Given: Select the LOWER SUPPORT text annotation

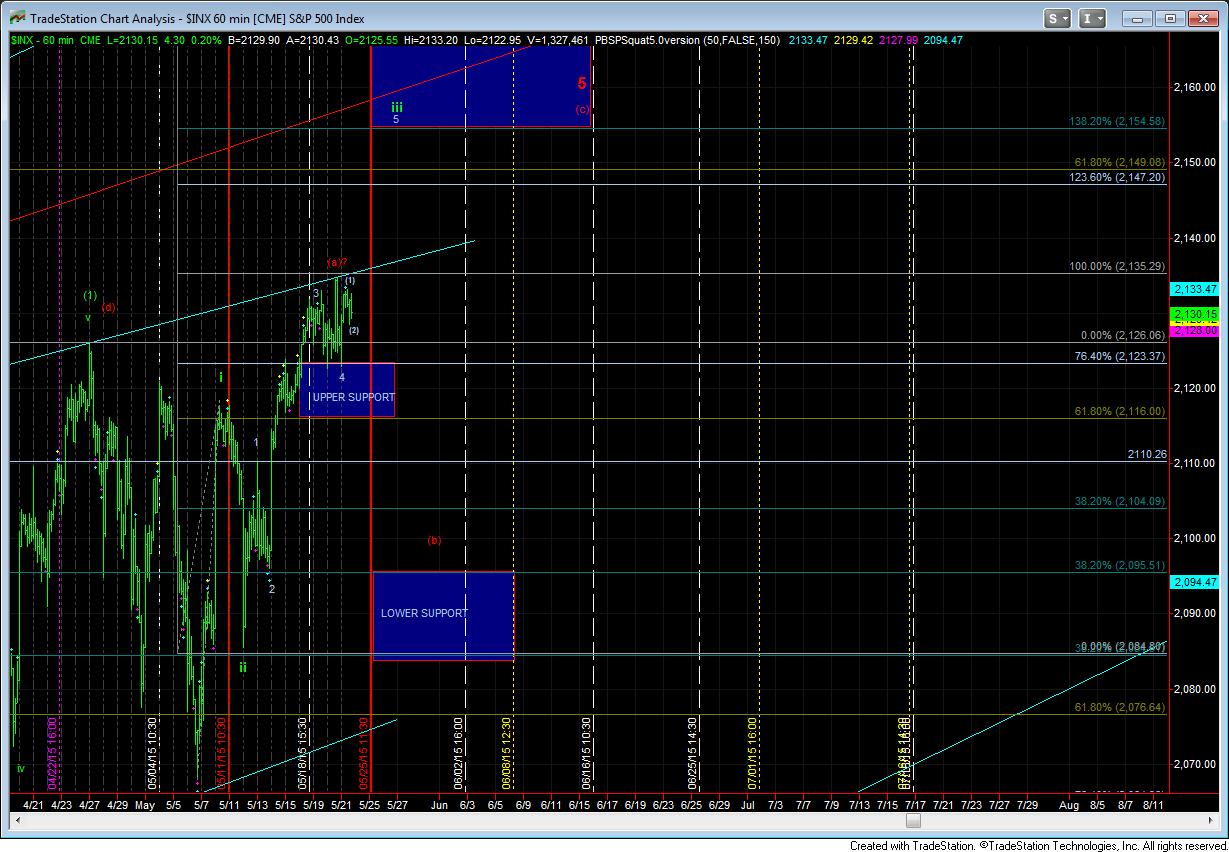Looking at the screenshot, I should pos(424,613).
